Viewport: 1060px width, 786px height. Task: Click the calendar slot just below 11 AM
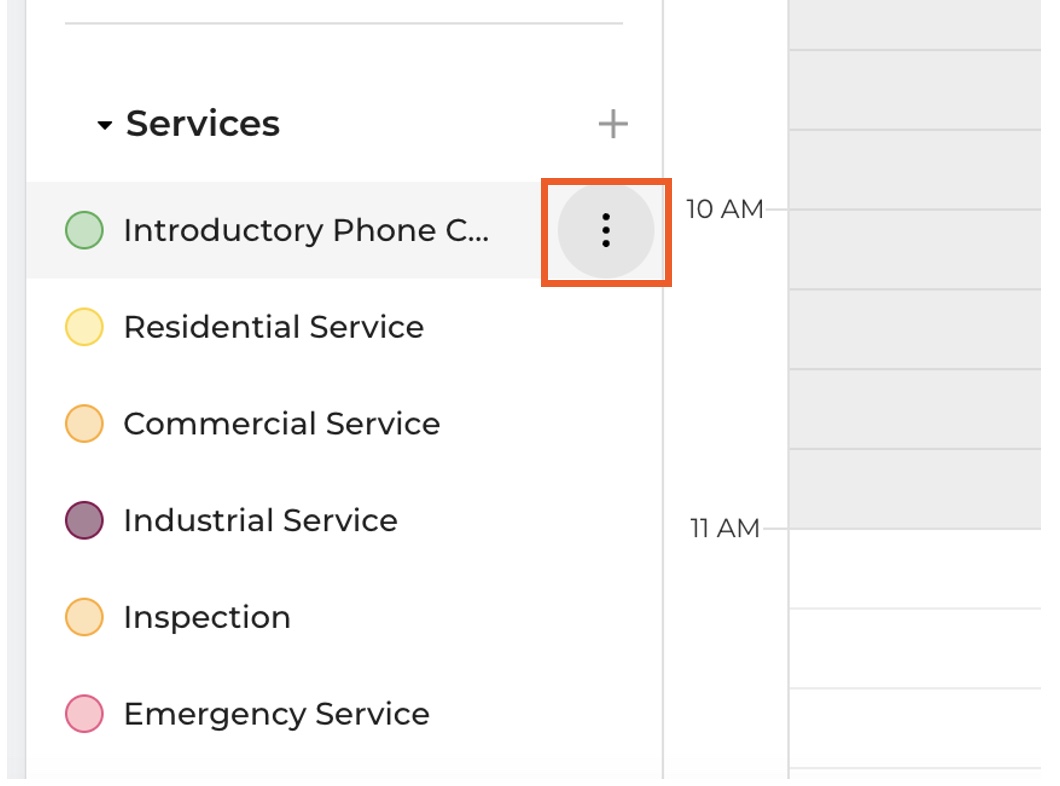[x=914, y=568]
